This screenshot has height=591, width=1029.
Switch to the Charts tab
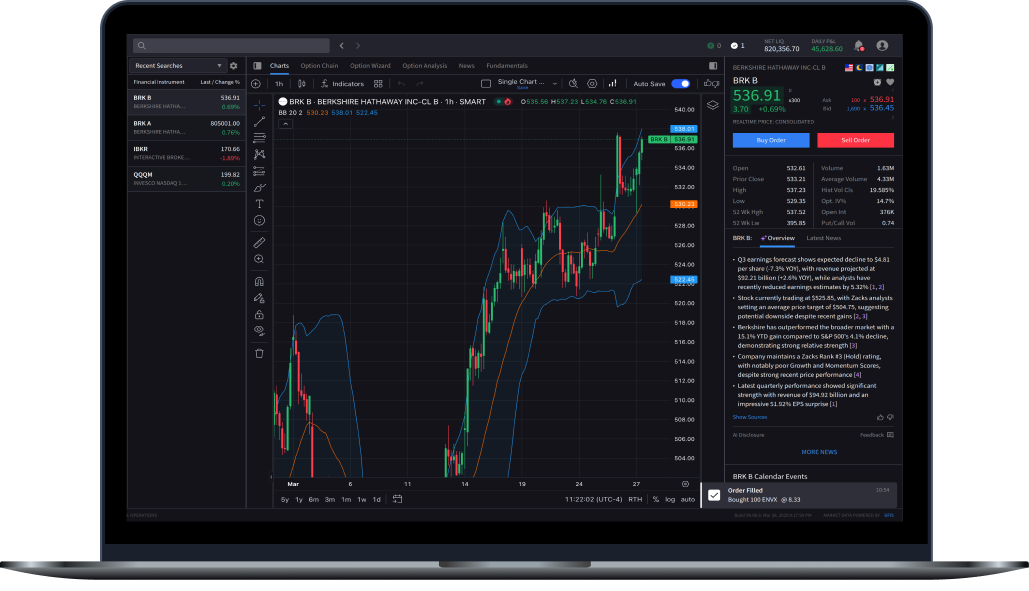pos(279,66)
